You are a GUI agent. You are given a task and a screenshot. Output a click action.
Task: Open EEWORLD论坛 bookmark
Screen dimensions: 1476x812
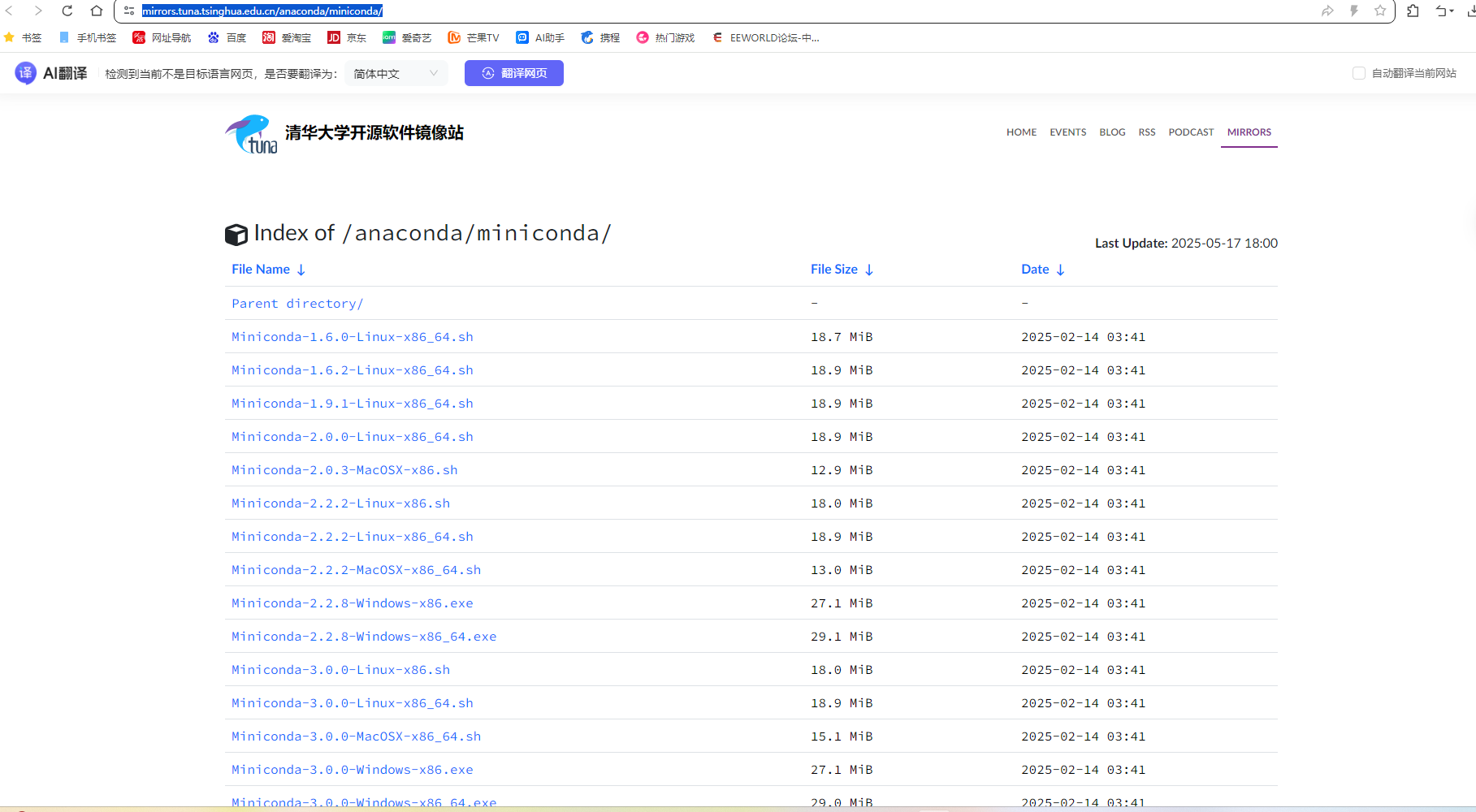[x=765, y=37]
